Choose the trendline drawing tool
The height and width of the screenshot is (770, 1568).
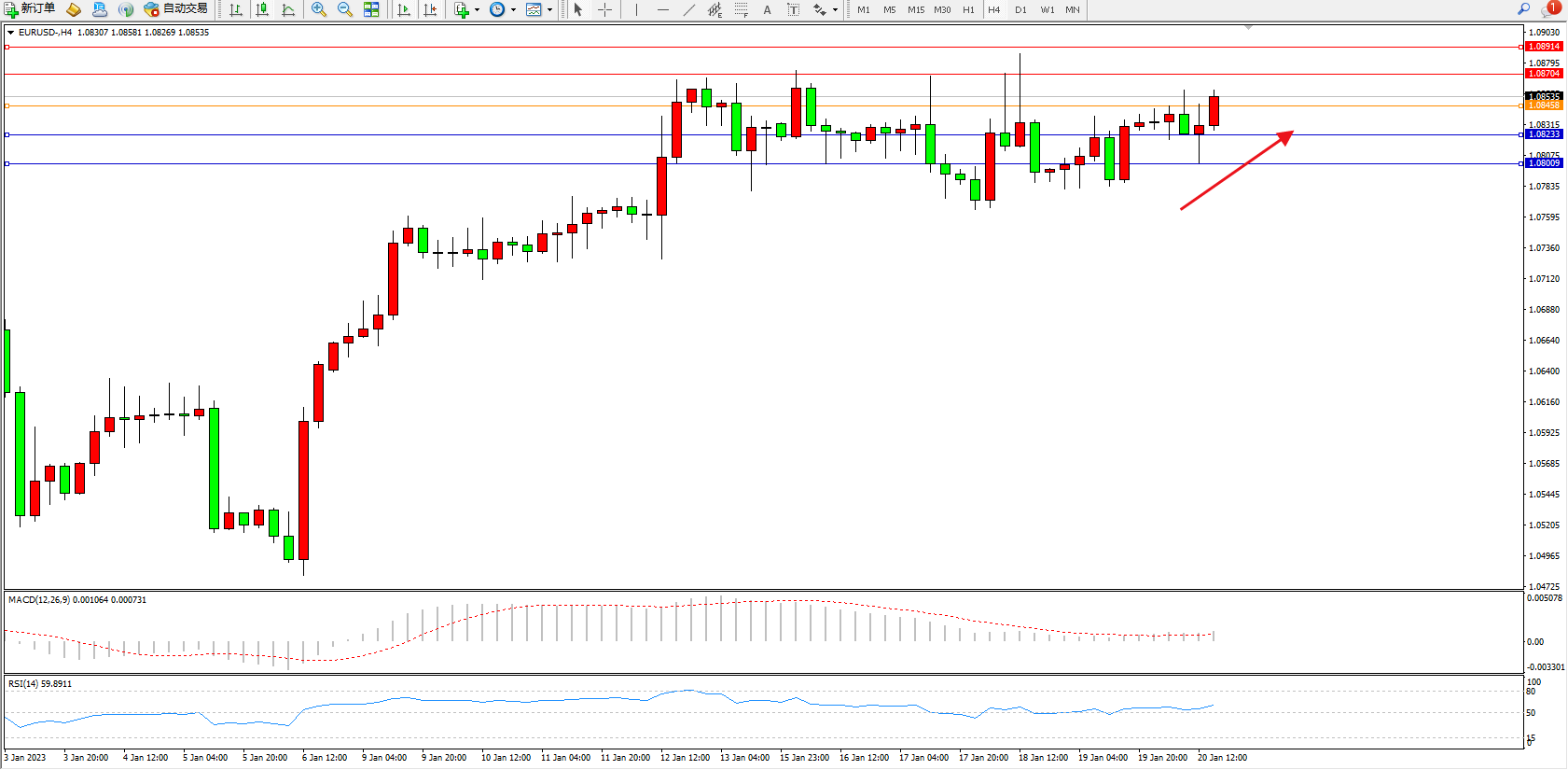tap(688, 9)
